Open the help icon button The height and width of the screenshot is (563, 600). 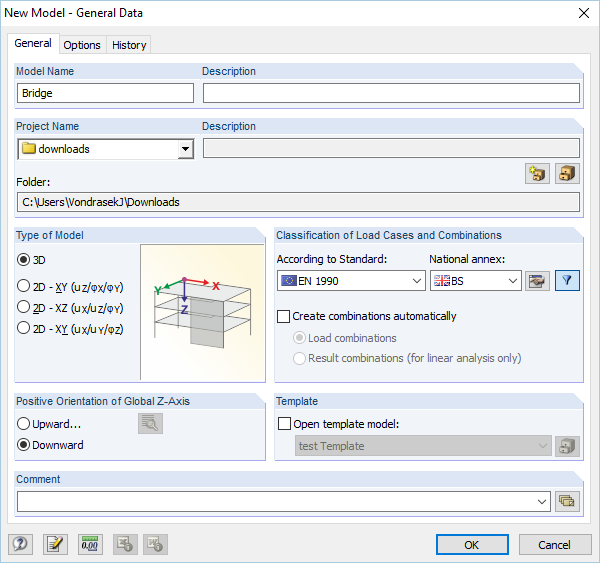(x=20, y=544)
